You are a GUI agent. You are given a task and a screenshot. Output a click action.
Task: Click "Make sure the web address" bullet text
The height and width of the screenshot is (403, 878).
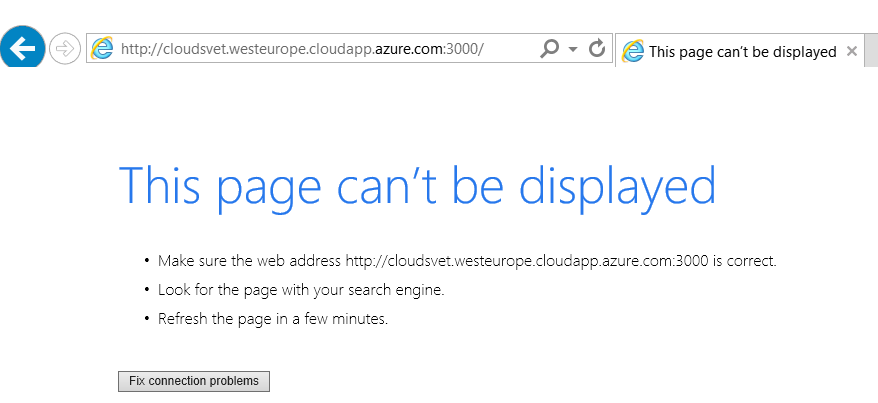(x=250, y=261)
